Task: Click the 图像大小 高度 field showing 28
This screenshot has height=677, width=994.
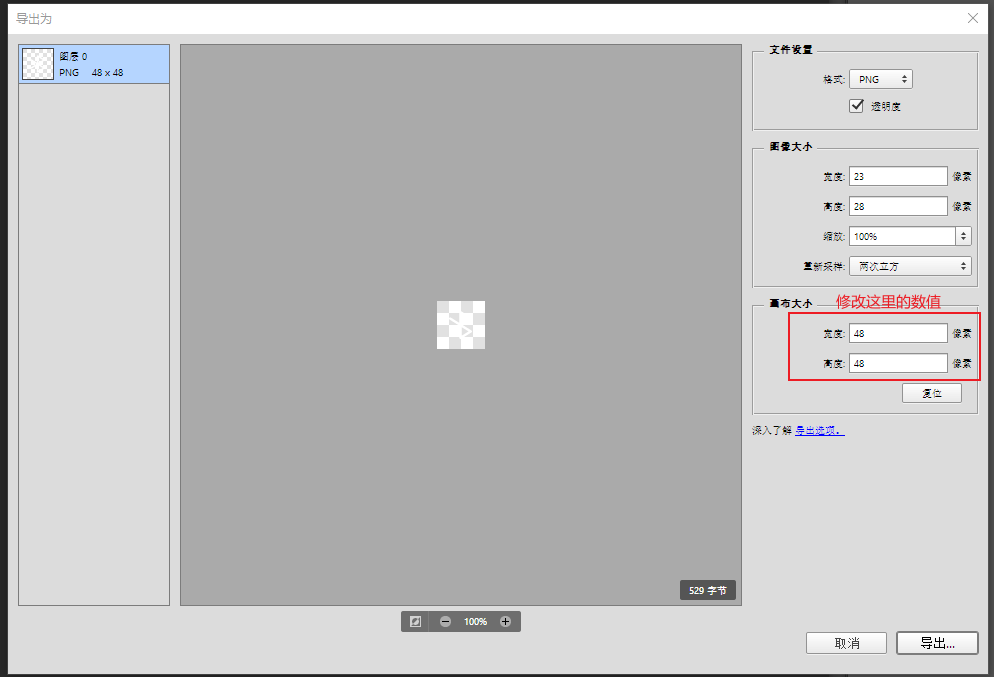Action: pos(898,206)
